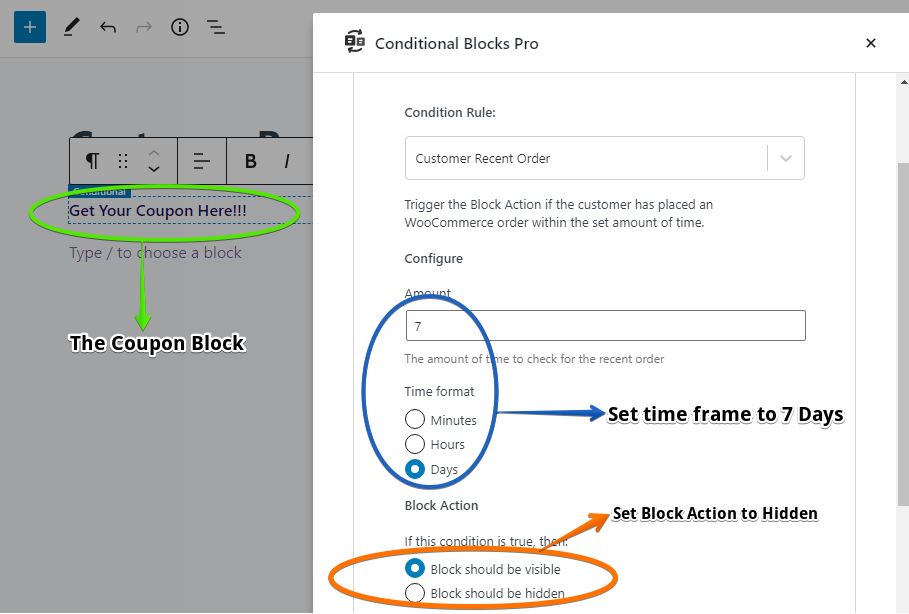This screenshot has height=614, width=909.
Task: Click the Conditional Blocks Pro logo icon
Action: coord(354,42)
